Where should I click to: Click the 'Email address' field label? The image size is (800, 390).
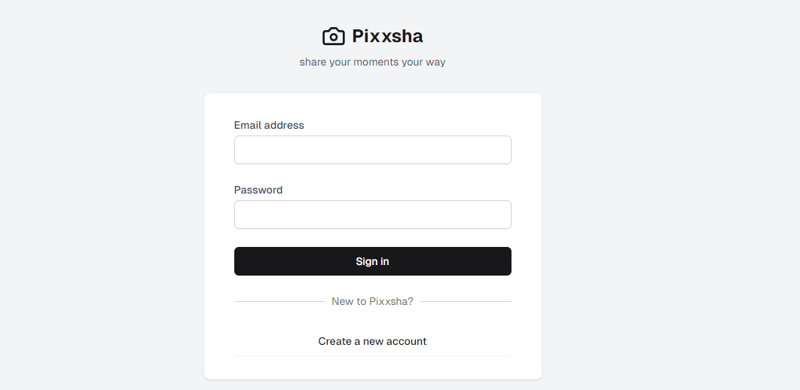click(x=269, y=125)
